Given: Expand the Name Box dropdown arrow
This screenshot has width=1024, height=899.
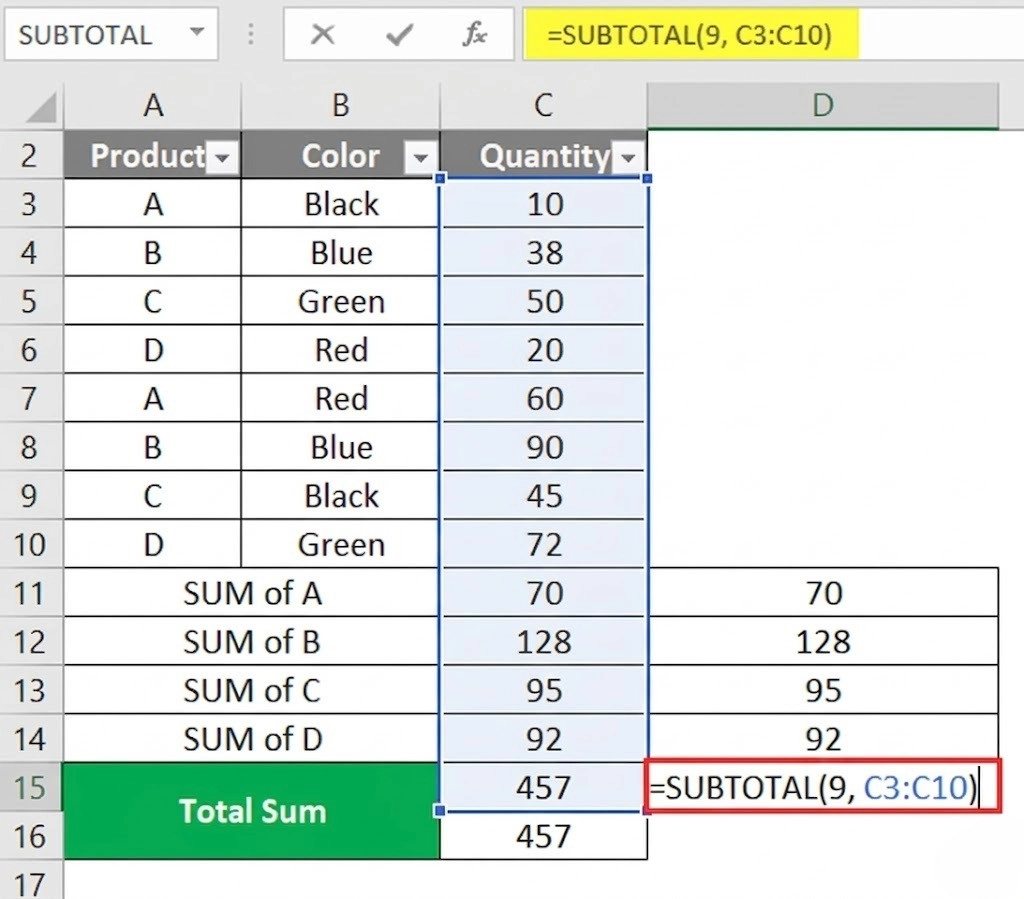Looking at the screenshot, I should point(197,31).
